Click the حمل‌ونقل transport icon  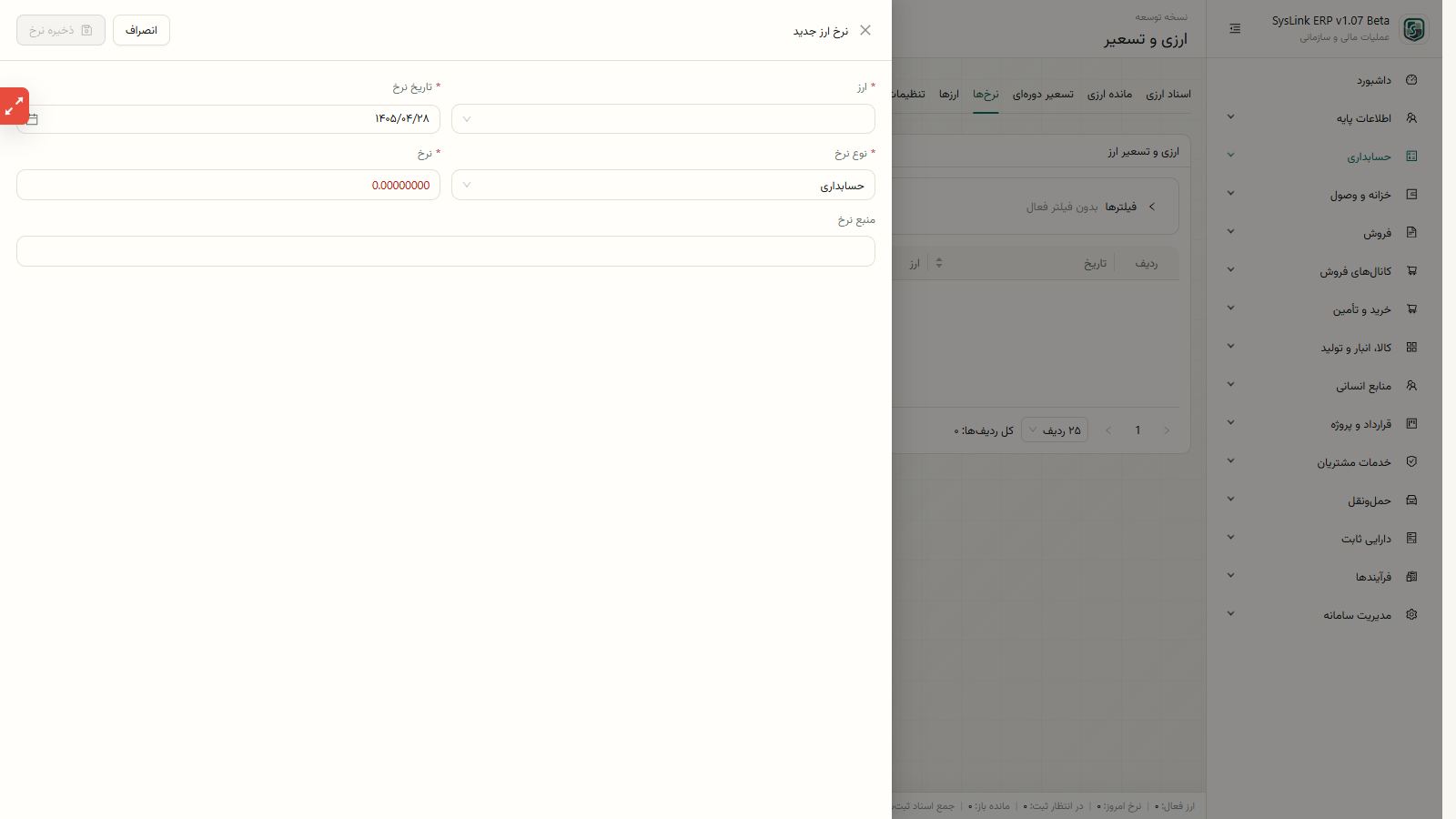pyautogui.click(x=1411, y=500)
